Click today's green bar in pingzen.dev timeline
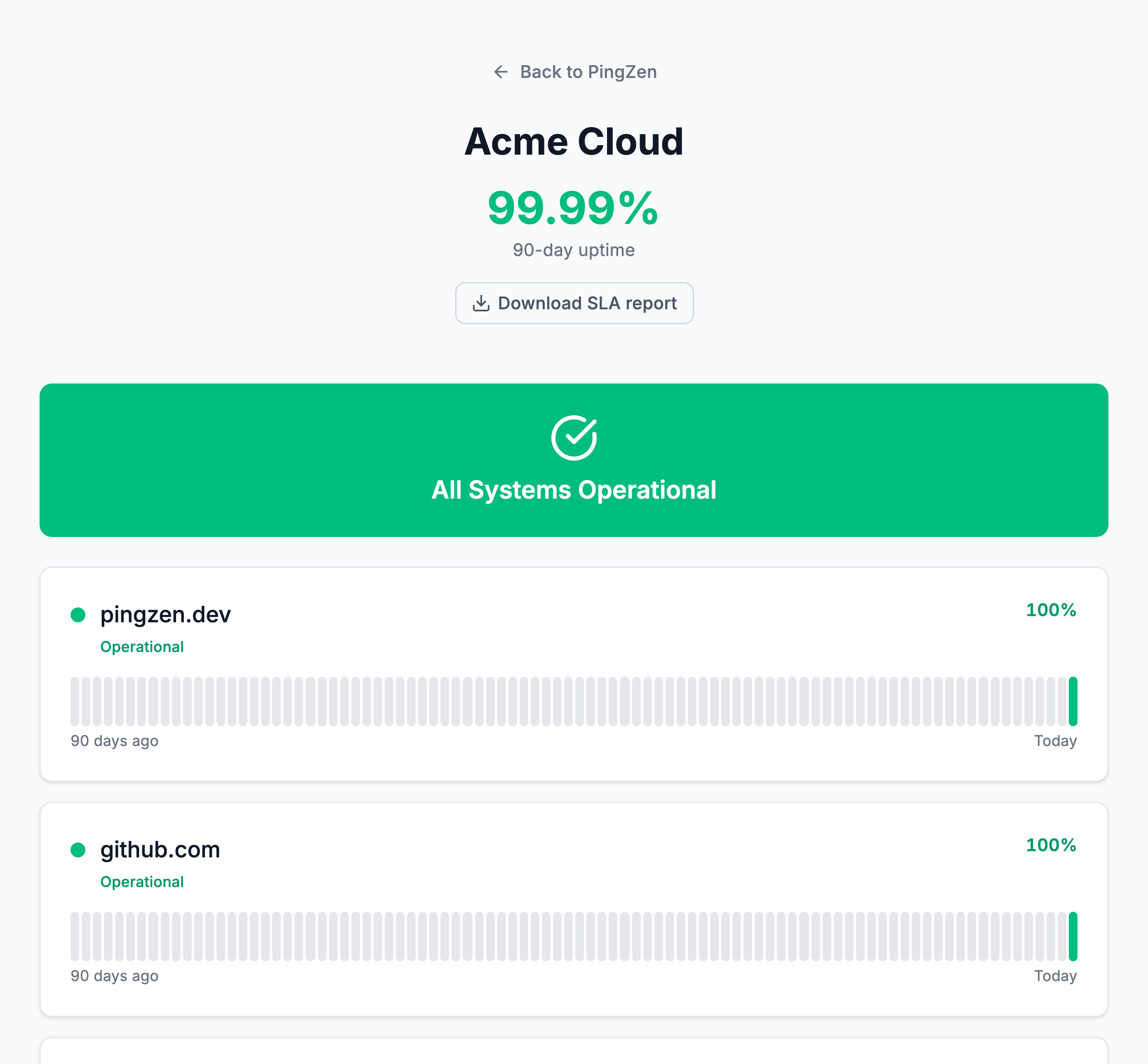Screen dimensions: 1148x1064 (1073, 701)
